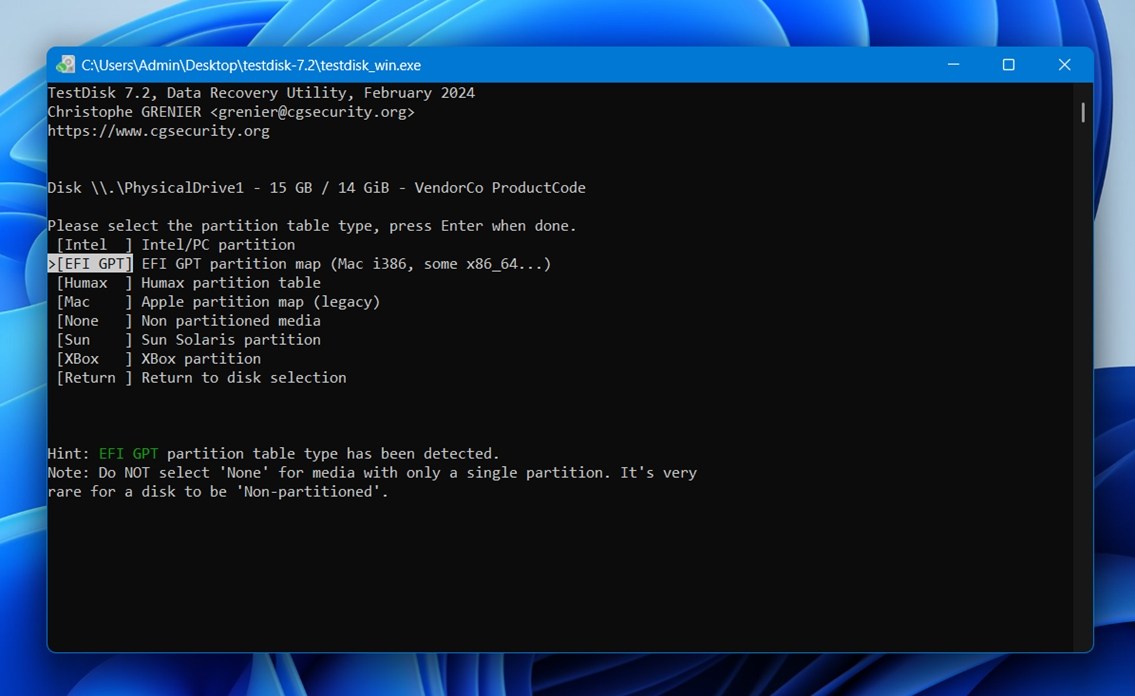
Task: Close the TestDisk console window
Action: coord(1064,64)
